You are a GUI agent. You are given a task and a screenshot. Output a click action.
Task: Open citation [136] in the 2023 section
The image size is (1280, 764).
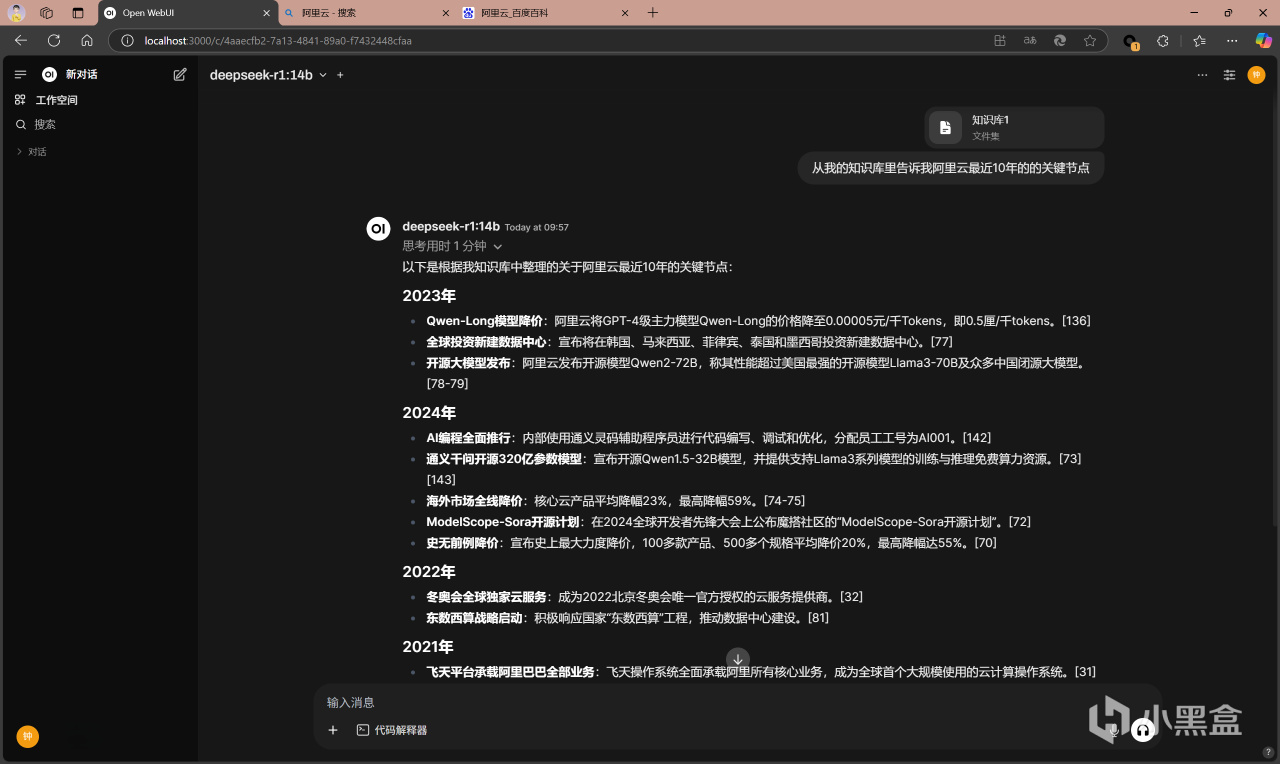(x=1075, y=321)
